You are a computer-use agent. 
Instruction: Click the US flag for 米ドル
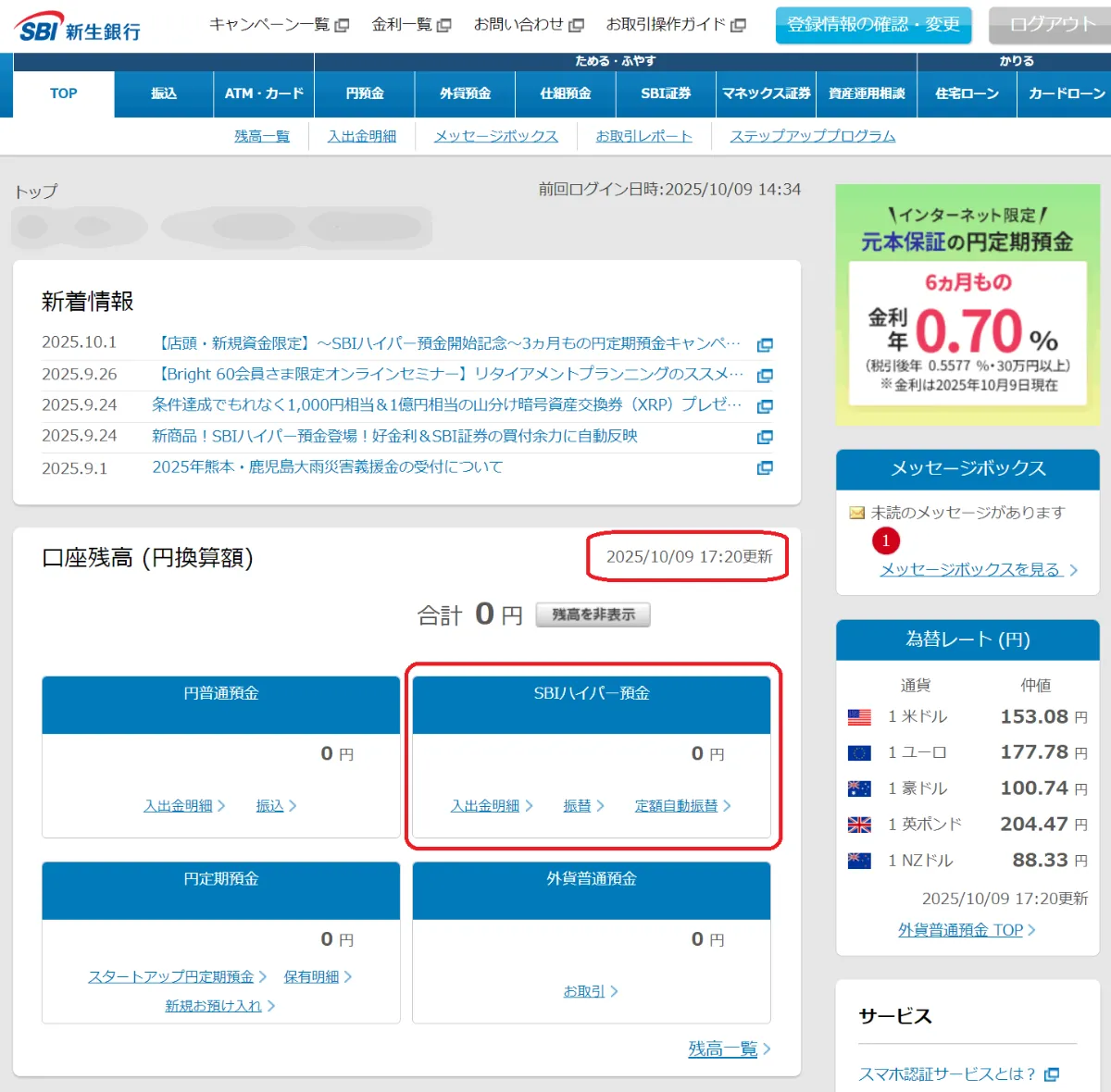pyautogui.click(x=859, y=717)
